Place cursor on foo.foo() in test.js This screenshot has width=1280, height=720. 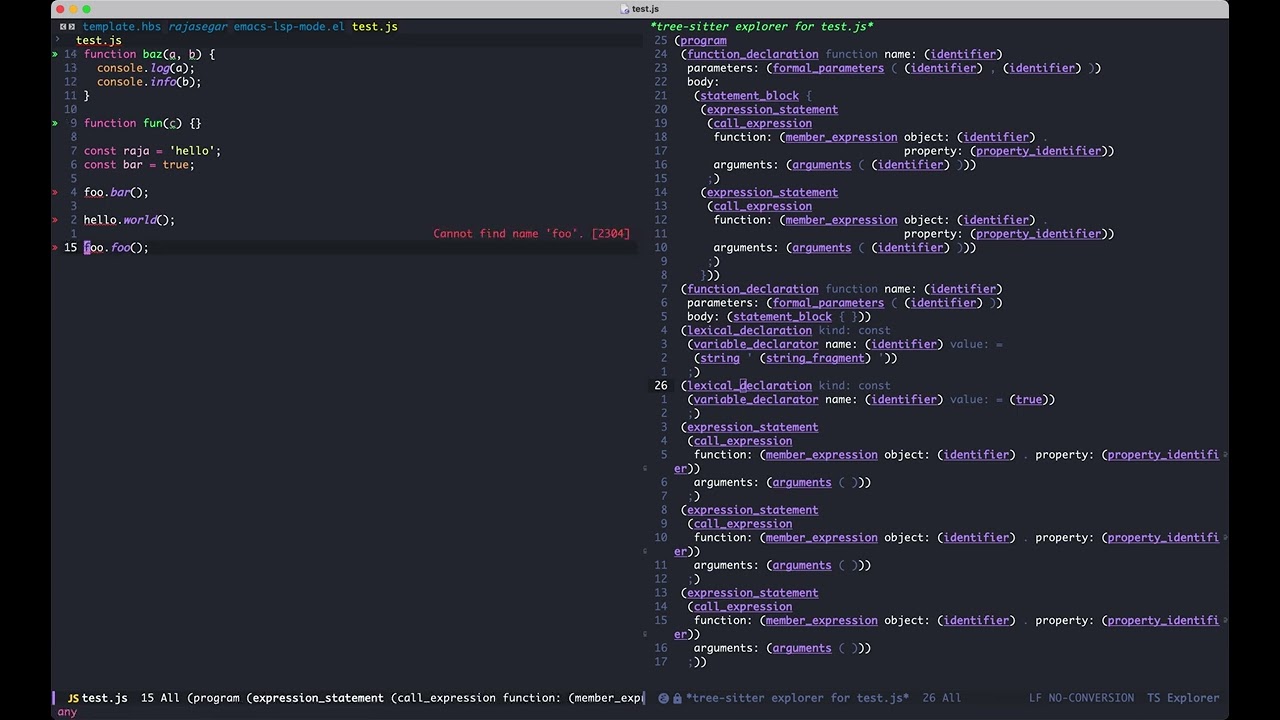(116, 247)
